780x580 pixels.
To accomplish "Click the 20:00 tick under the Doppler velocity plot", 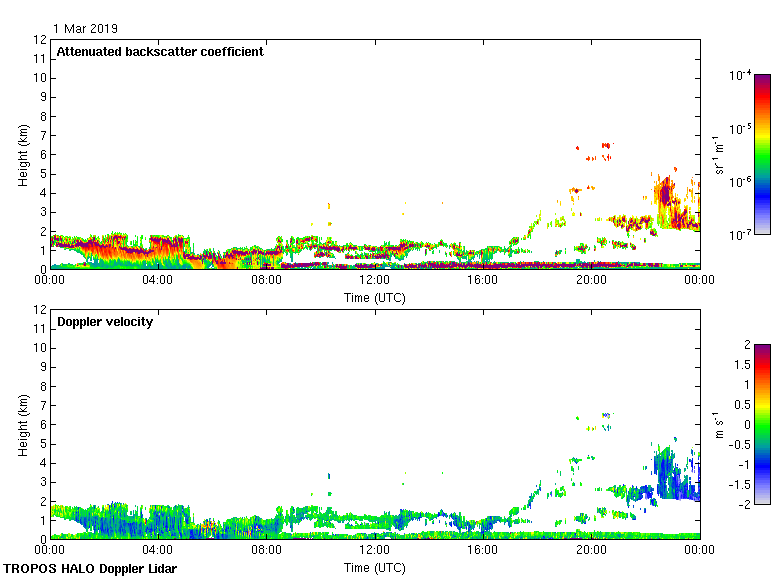I will [592, 551].
